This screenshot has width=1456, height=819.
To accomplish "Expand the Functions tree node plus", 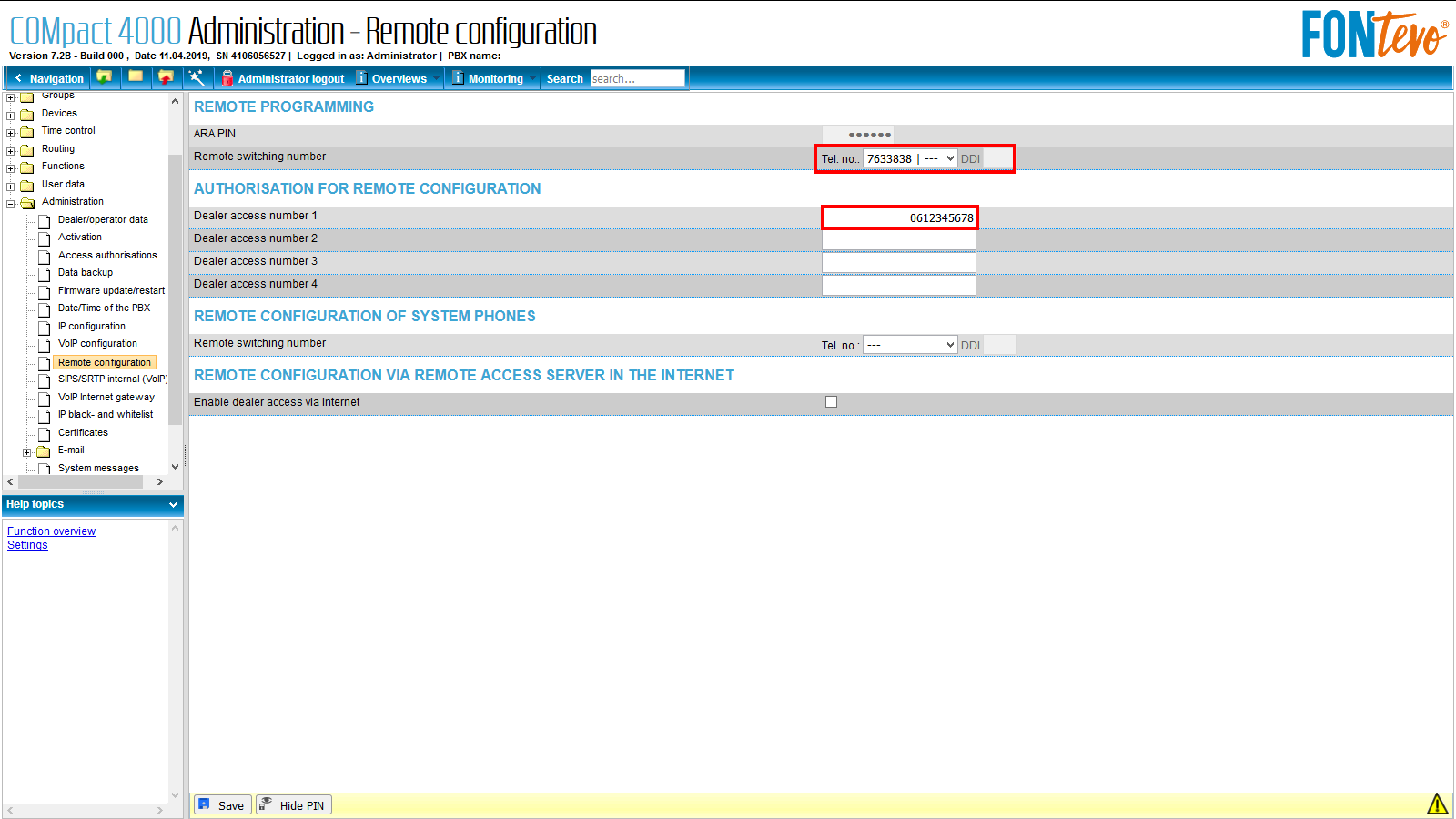I will click(x=11, y=167).
